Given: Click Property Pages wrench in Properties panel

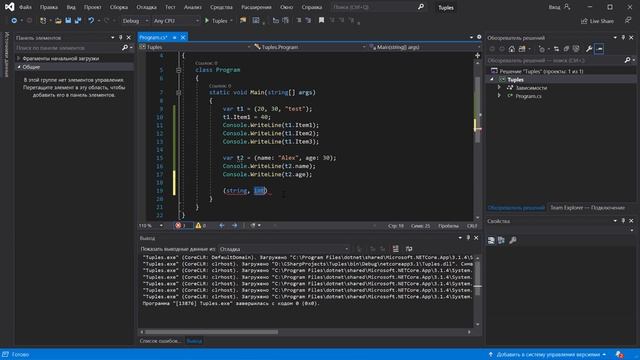Looking at the screenshot, I should pyautogui.click(x=513, y=240).
